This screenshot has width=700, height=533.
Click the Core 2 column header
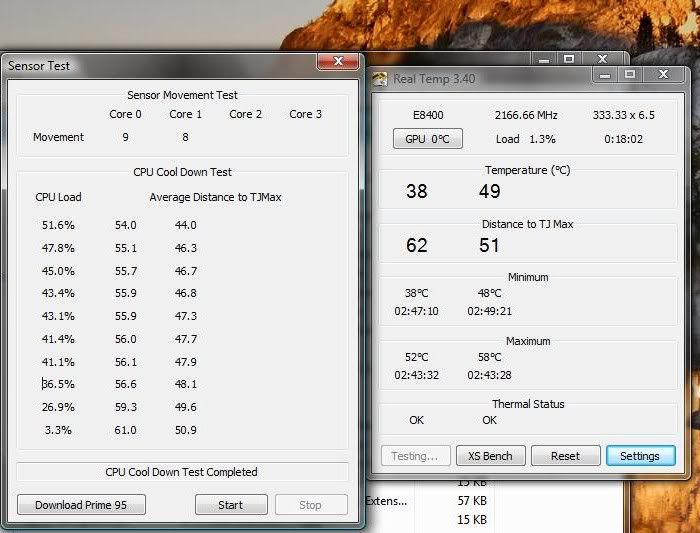(x=246, y=114)
